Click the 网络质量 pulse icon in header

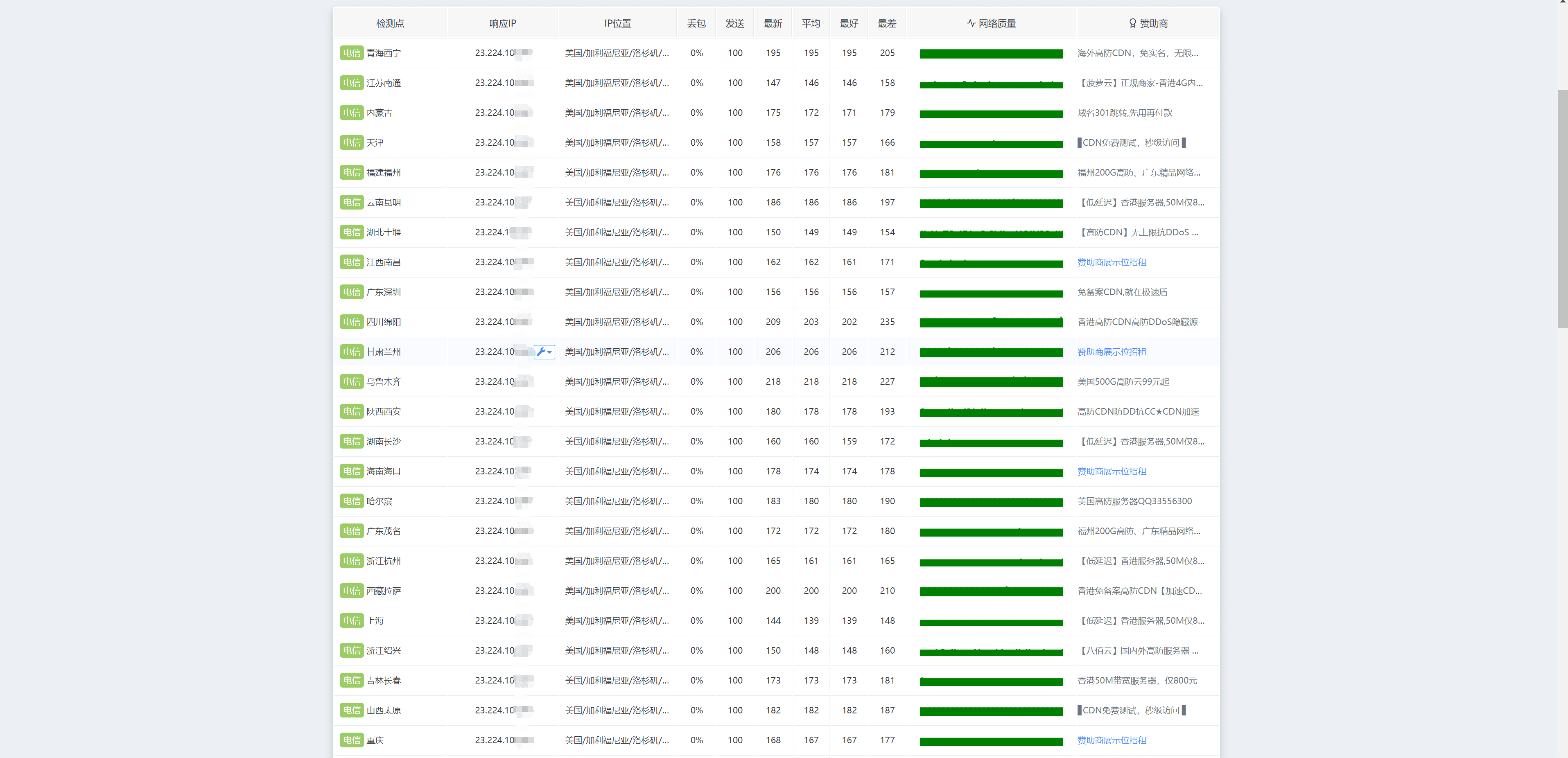(x=971, y=23)
